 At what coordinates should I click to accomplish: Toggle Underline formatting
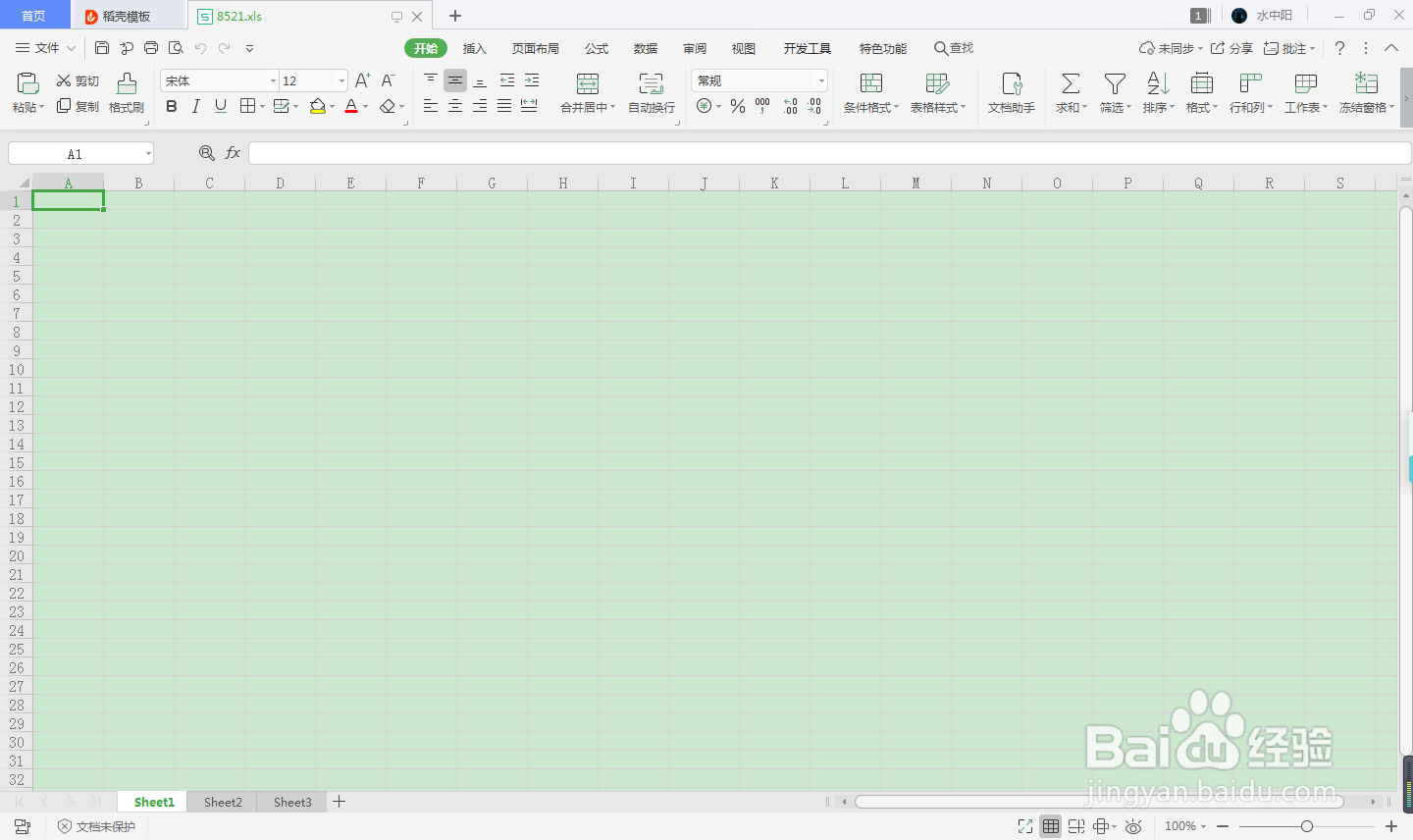[221, 106]
